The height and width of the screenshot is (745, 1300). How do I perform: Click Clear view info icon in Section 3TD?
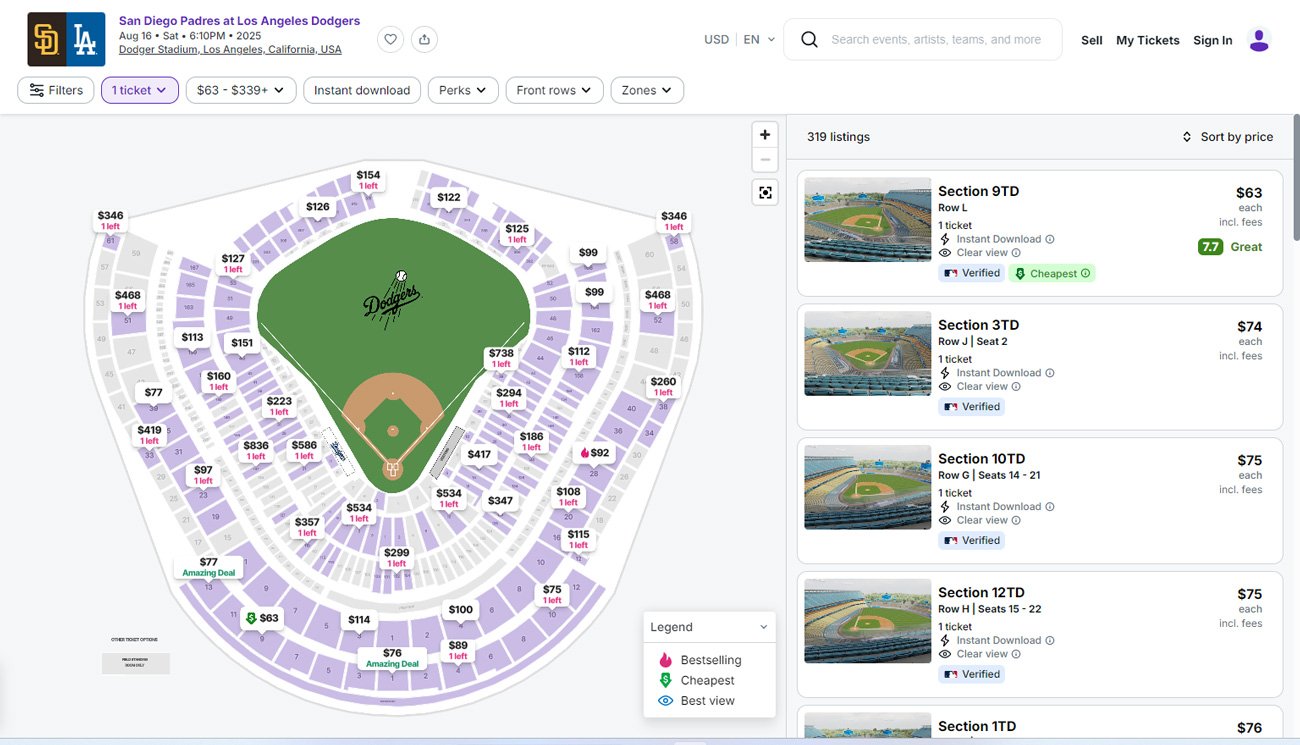coord(1016,386)
